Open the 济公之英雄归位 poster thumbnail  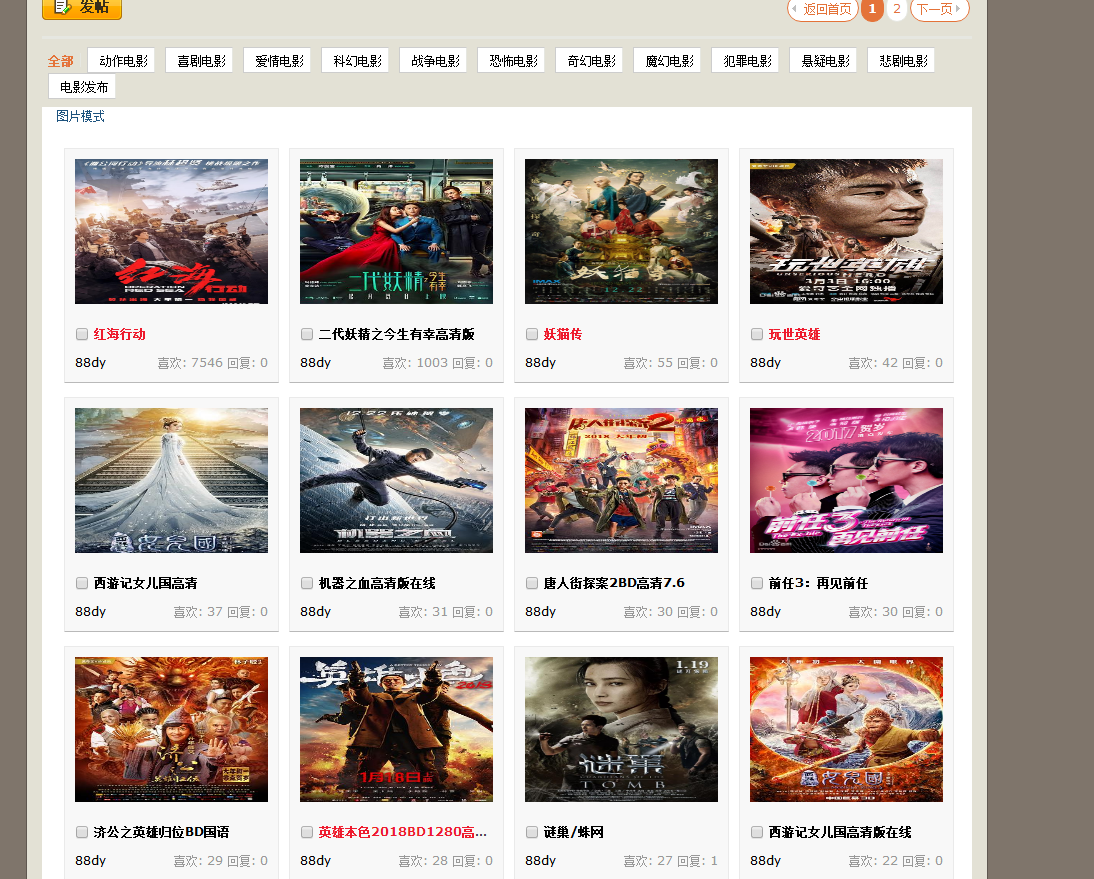point(172,730)
